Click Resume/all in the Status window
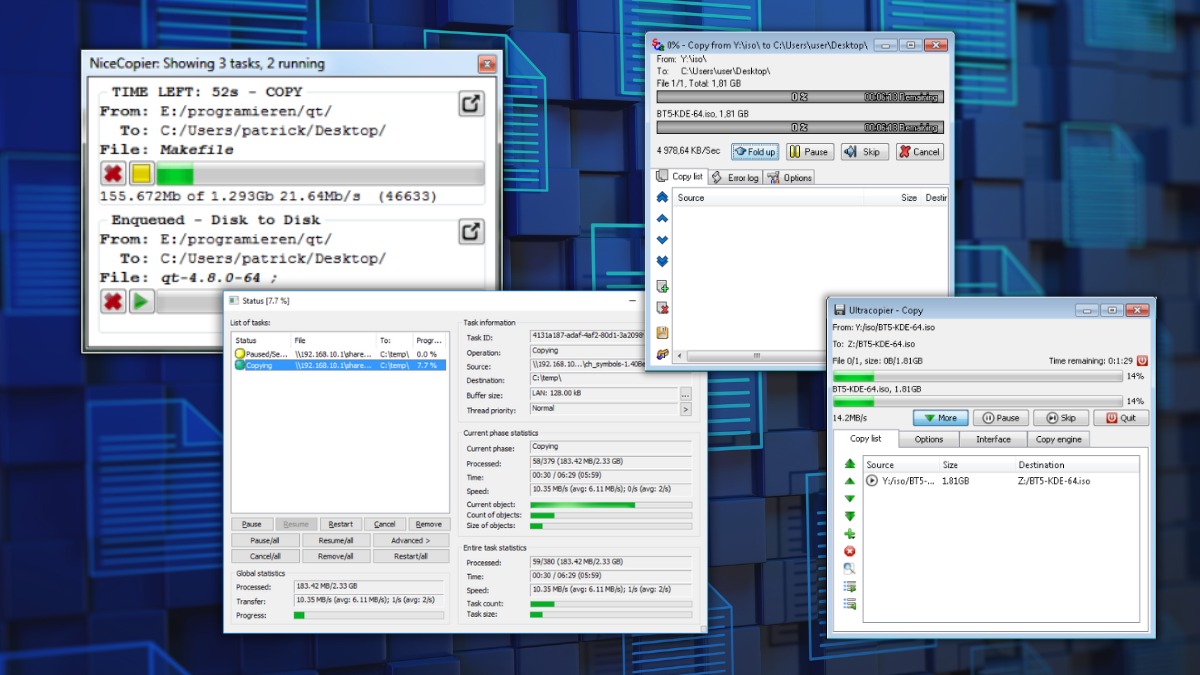Image resolution: width=1200 pixels, height=675 pixels. 336,540
